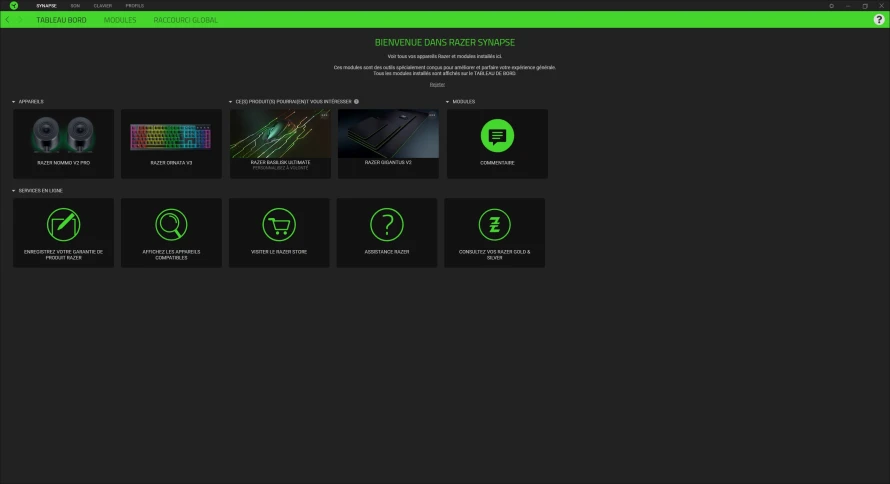Click the Razer Store cart icon
Screen dimensions: 890x484
(x=279, y=225)
